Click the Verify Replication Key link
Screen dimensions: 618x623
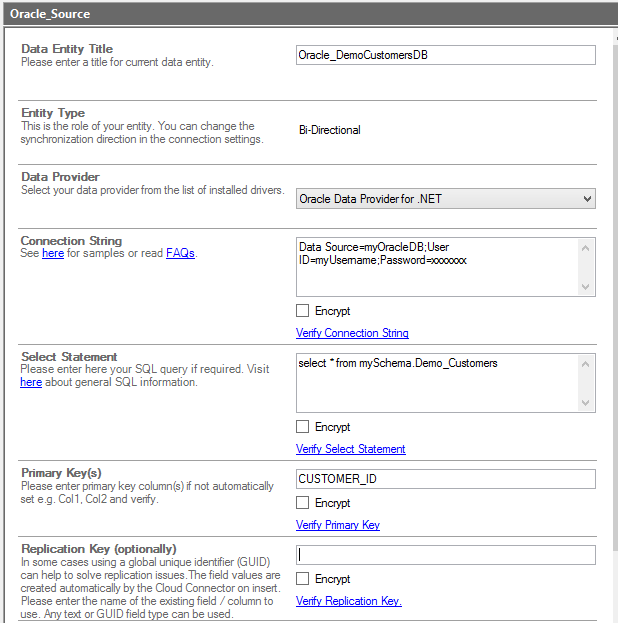[348, 601]
